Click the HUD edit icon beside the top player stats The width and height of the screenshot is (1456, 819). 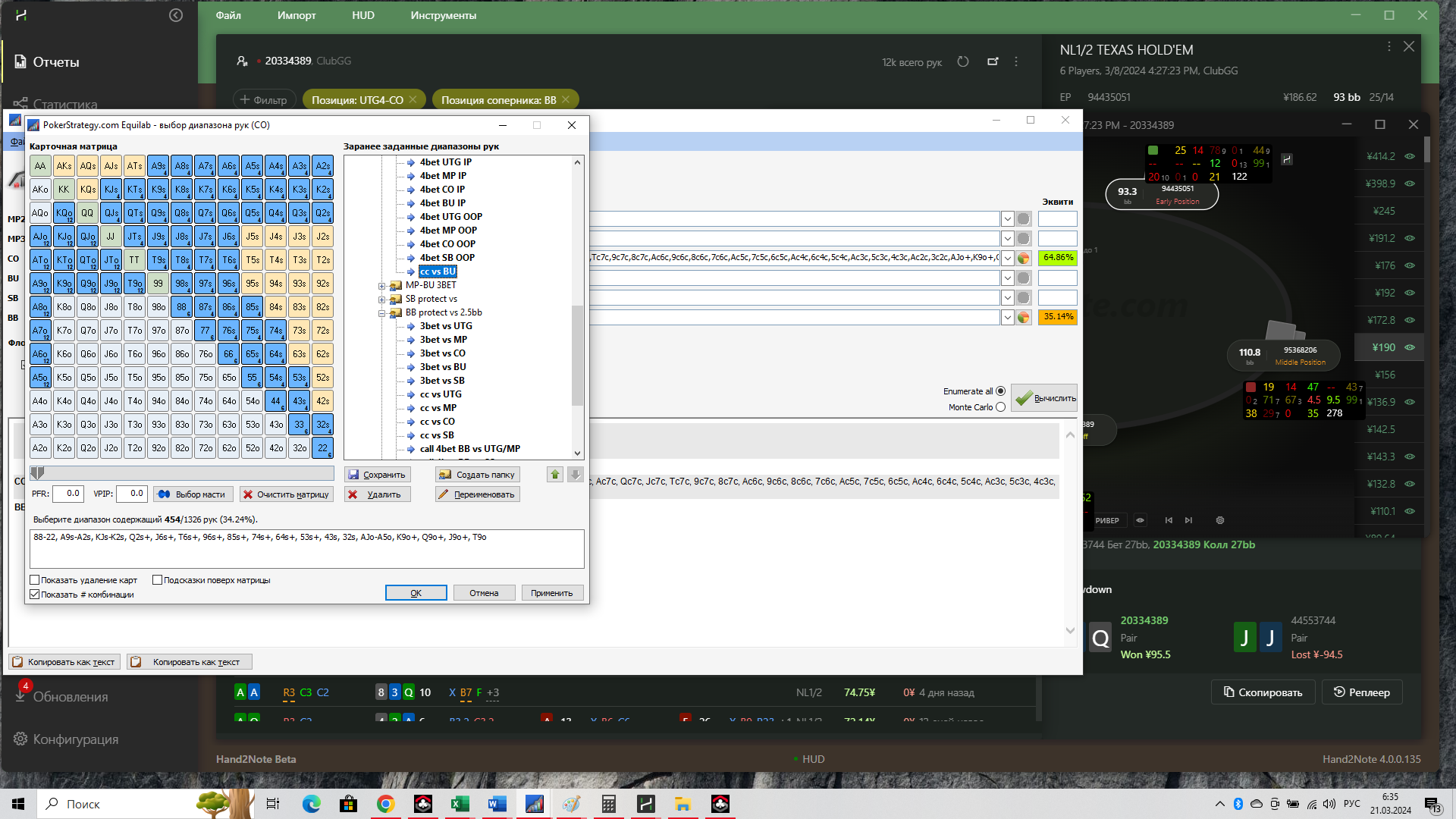(1287, 159)
